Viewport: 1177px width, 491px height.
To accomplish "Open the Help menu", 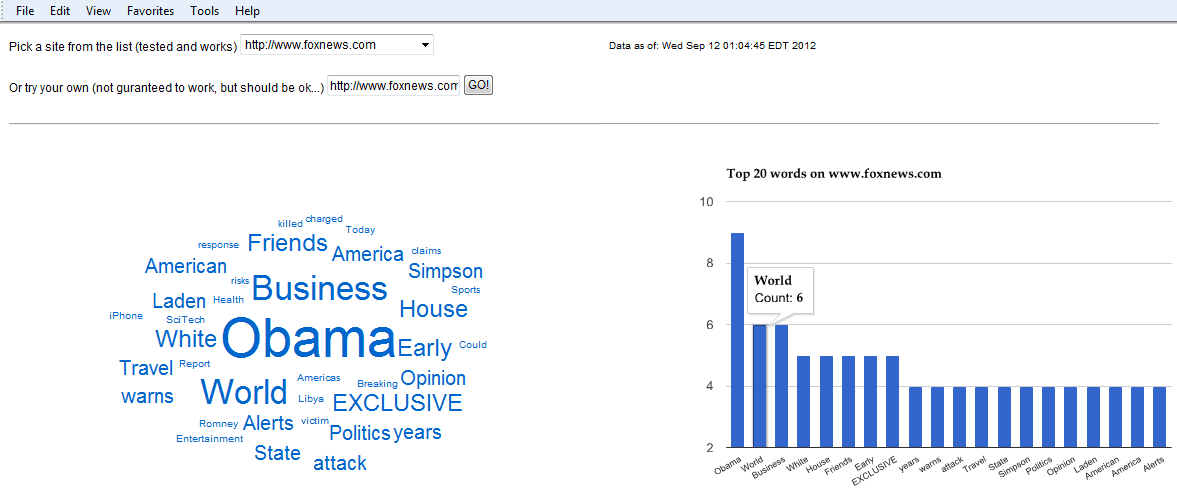I will click(247, 11).
